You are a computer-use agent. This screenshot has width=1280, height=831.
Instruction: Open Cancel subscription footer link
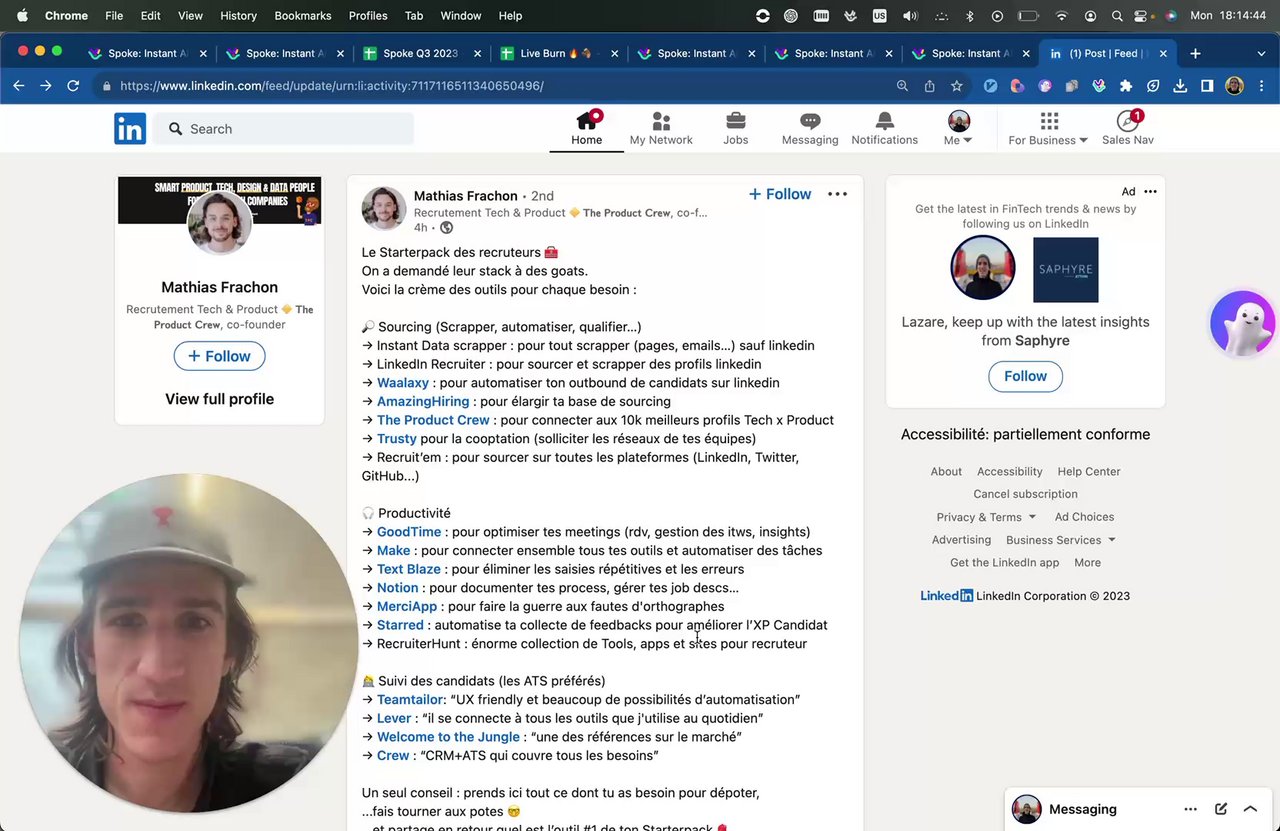[x=1025, y=494]
